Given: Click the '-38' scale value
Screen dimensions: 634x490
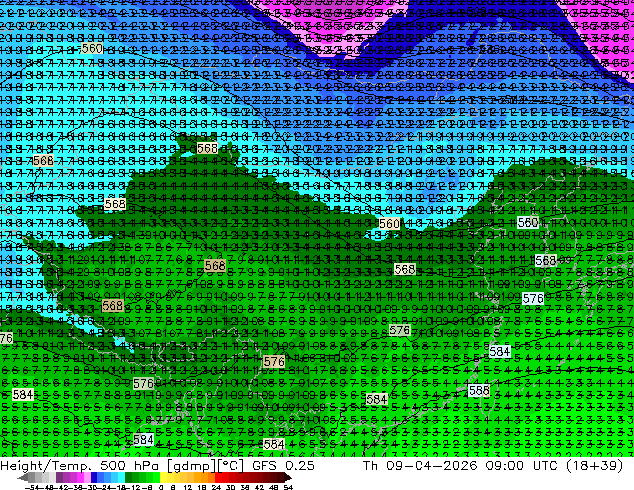Looking at the screenshot, I should 77,488.
